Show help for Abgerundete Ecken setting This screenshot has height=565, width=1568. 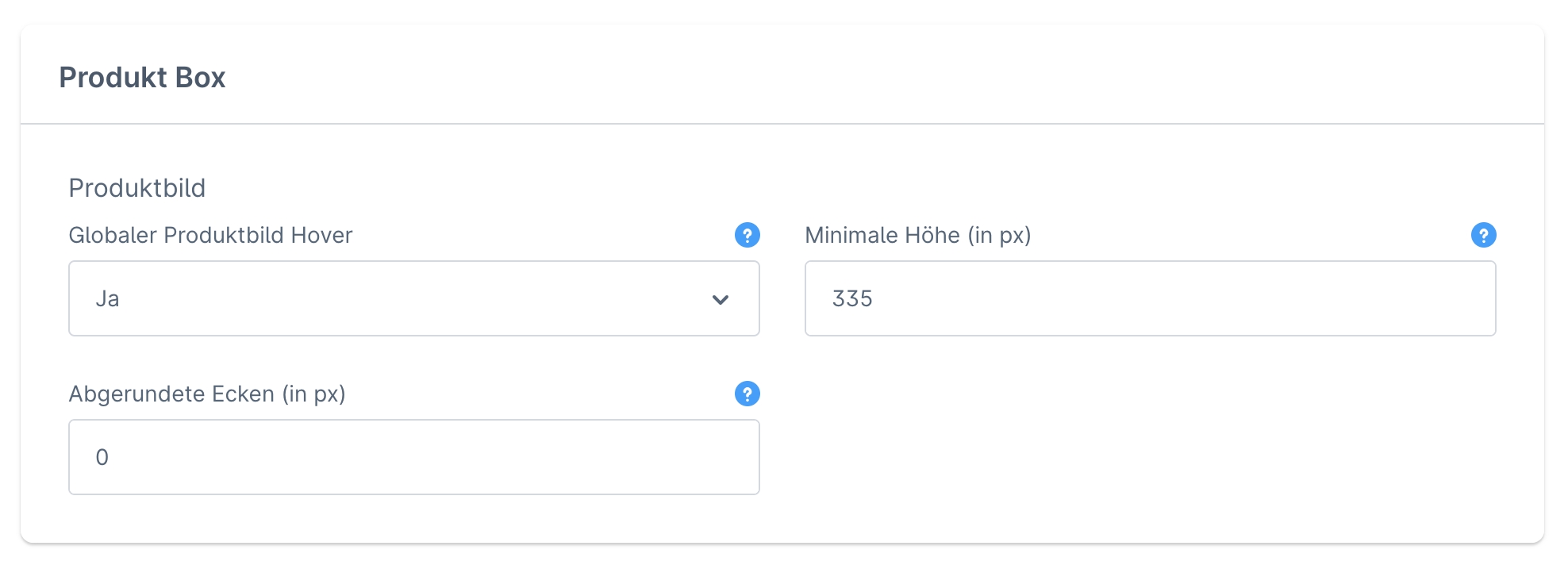click(747, 394)
